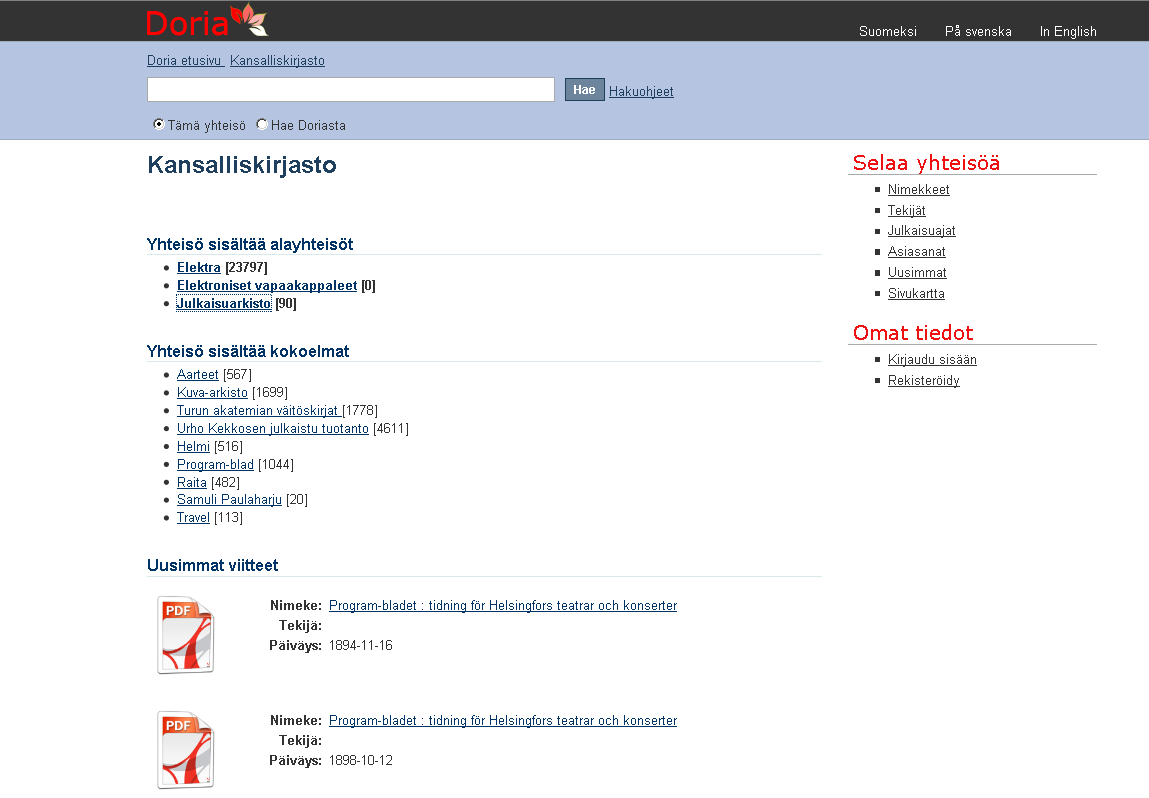This screenshot has width=1149, height=798.
Task: Select the Tämä yhteisö radio button
Action: pyautogui.click(x=158, y=124)
